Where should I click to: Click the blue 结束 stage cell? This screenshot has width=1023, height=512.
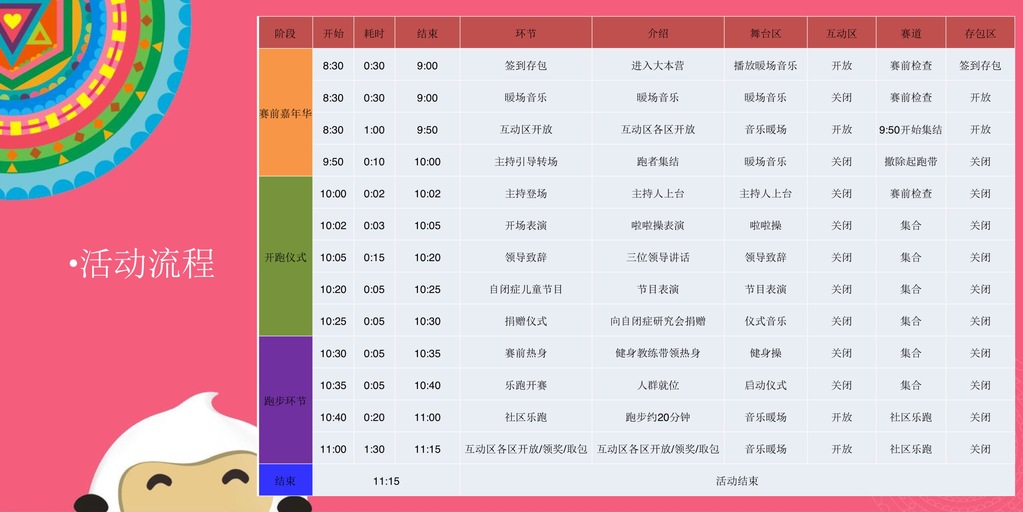point(285,481)
